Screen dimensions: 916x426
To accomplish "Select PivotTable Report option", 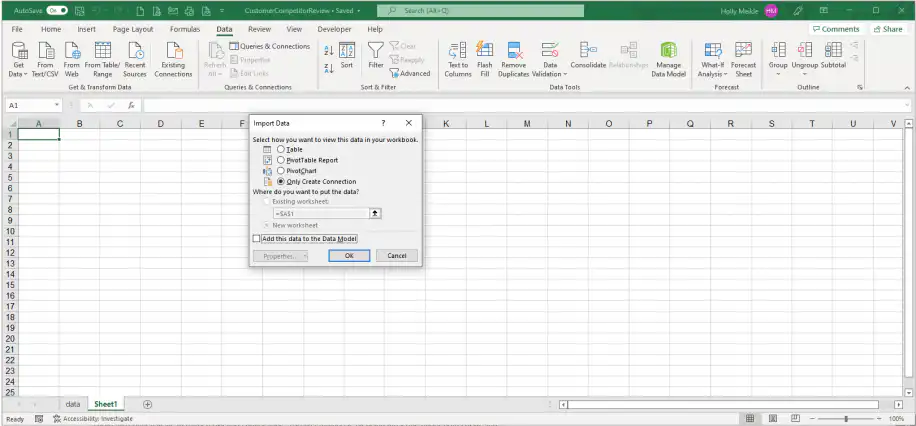I will [x=281, y=160].
